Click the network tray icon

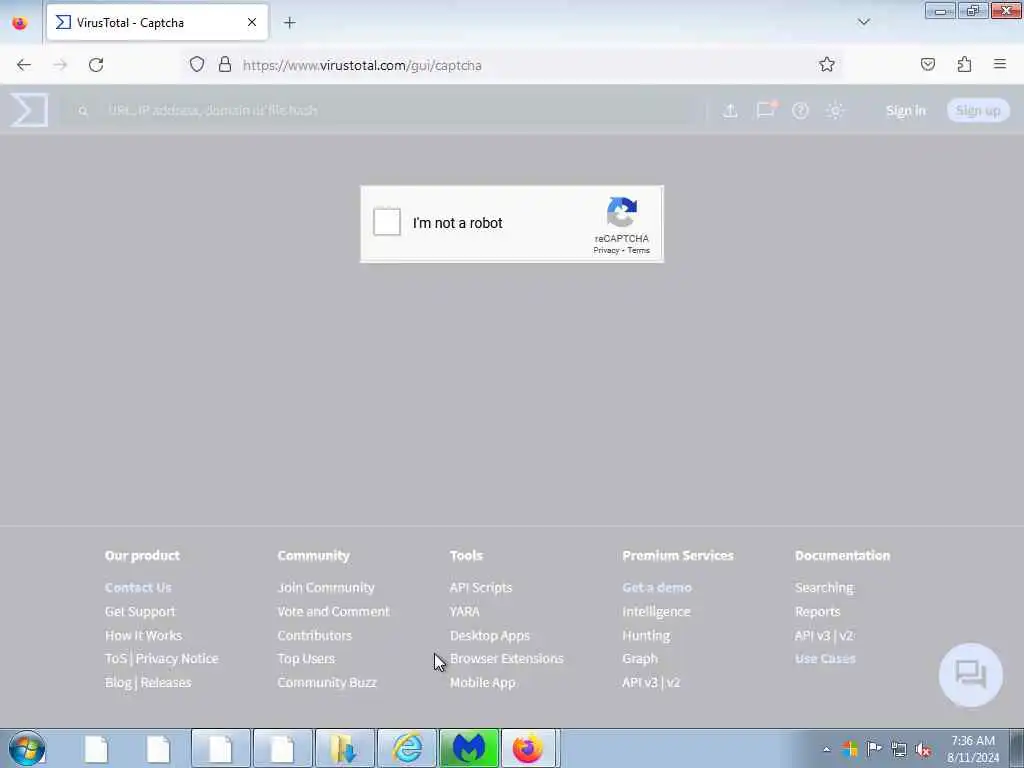click(899, 749)
